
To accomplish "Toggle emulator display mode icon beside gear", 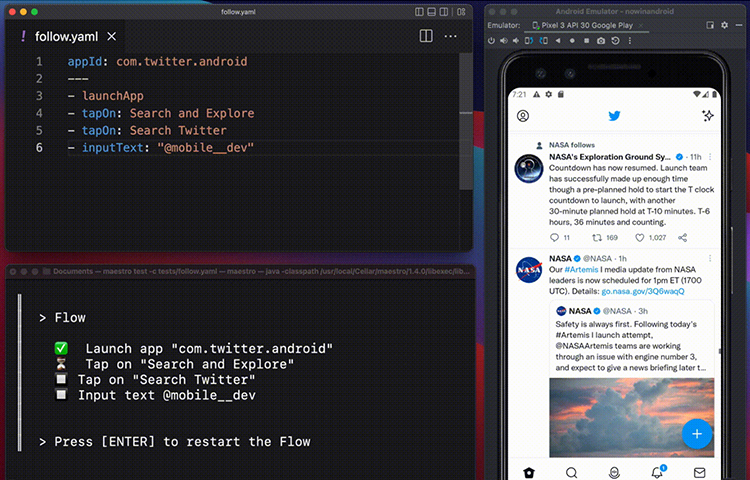I will click(710, 25).
